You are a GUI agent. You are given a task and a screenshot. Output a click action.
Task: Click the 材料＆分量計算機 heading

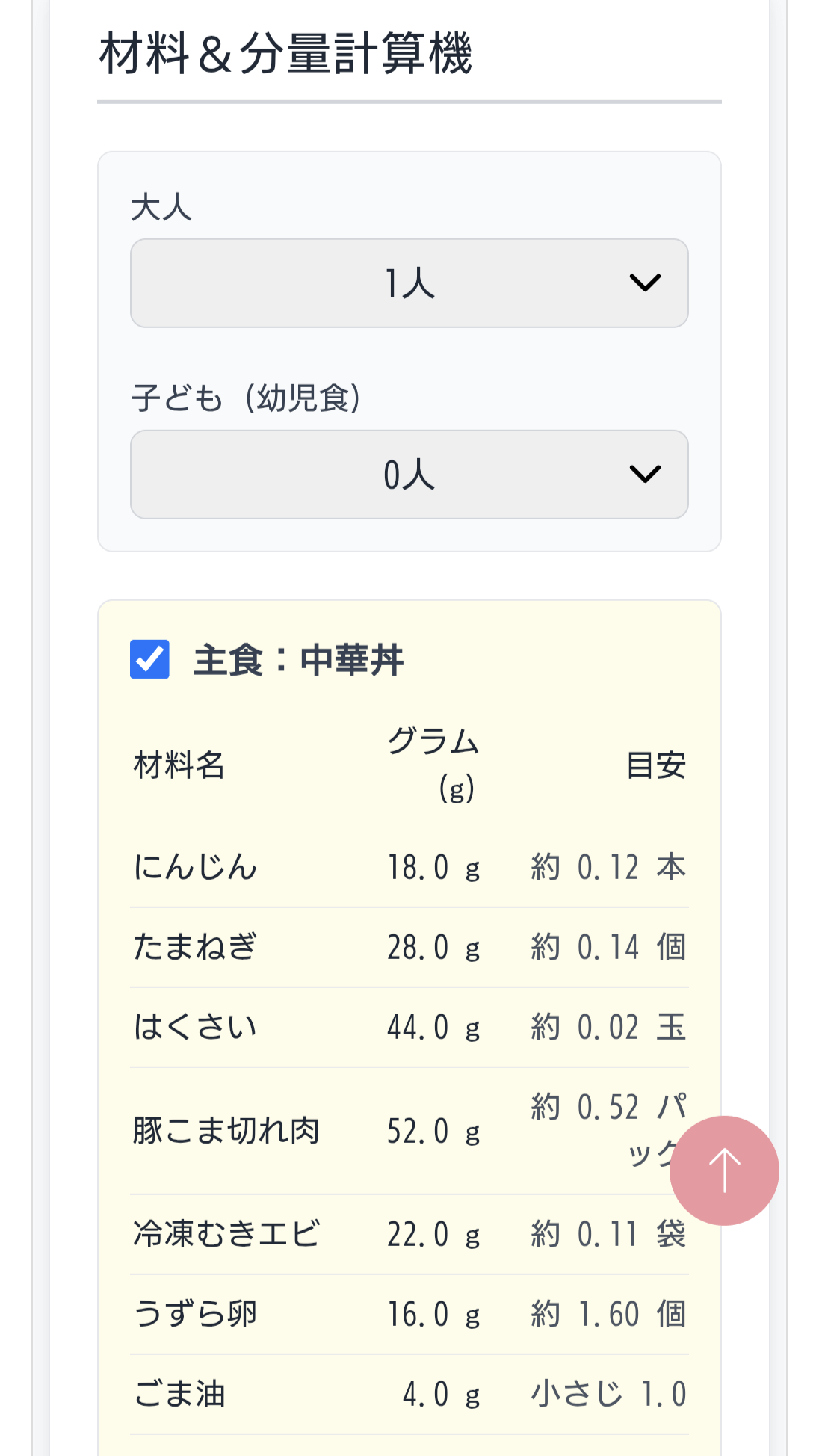click(285, 54)
